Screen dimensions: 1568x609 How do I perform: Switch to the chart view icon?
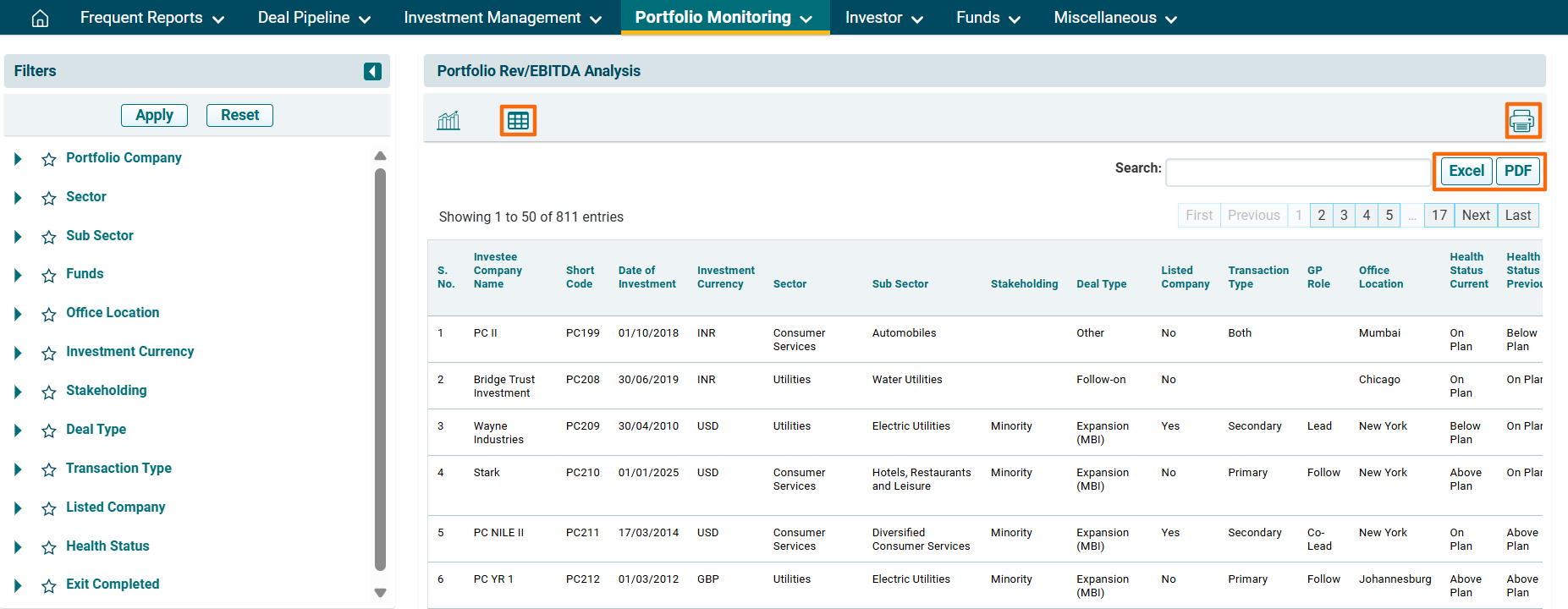pos(448,121)
